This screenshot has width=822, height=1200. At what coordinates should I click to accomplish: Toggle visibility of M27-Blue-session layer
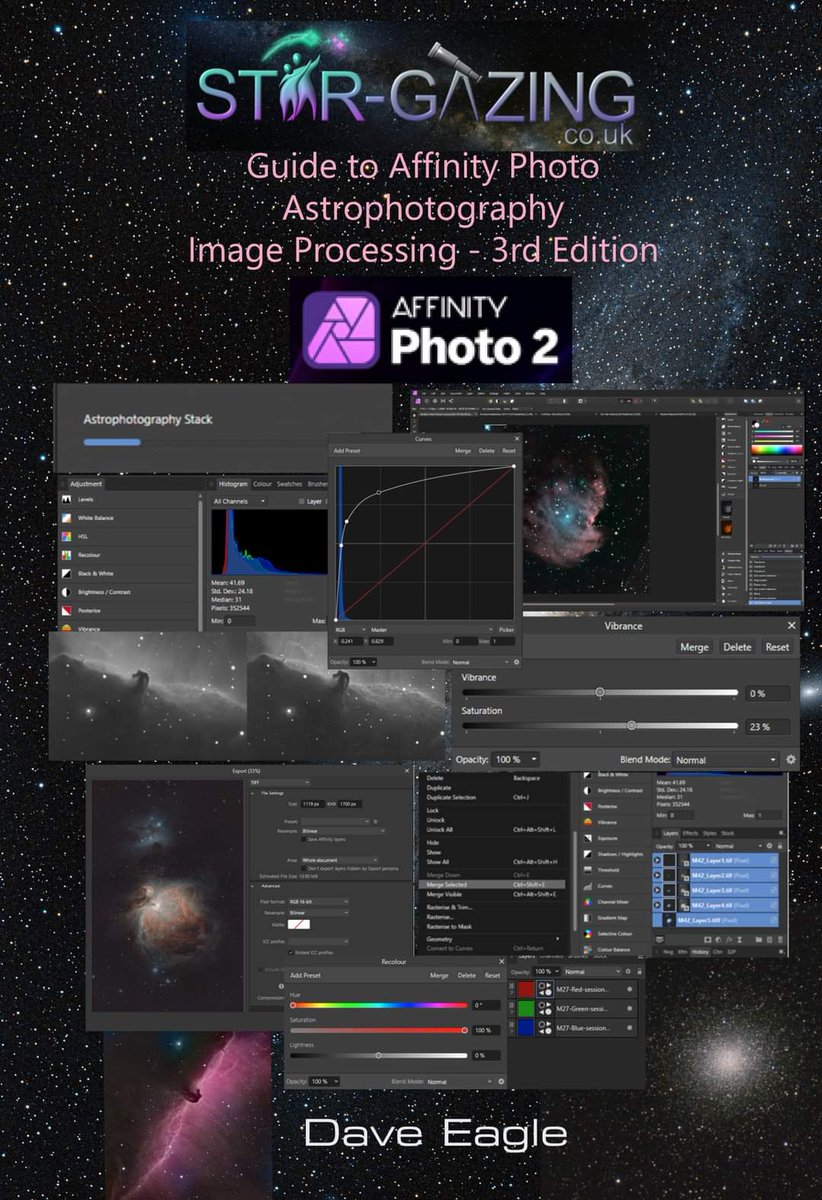click(x=629, y=1030)
